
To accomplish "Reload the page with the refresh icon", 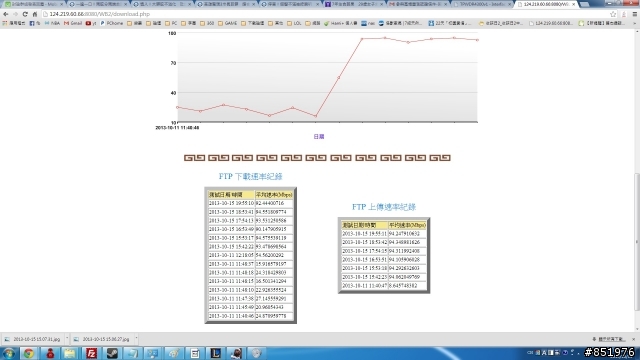I will click(25, 14).
